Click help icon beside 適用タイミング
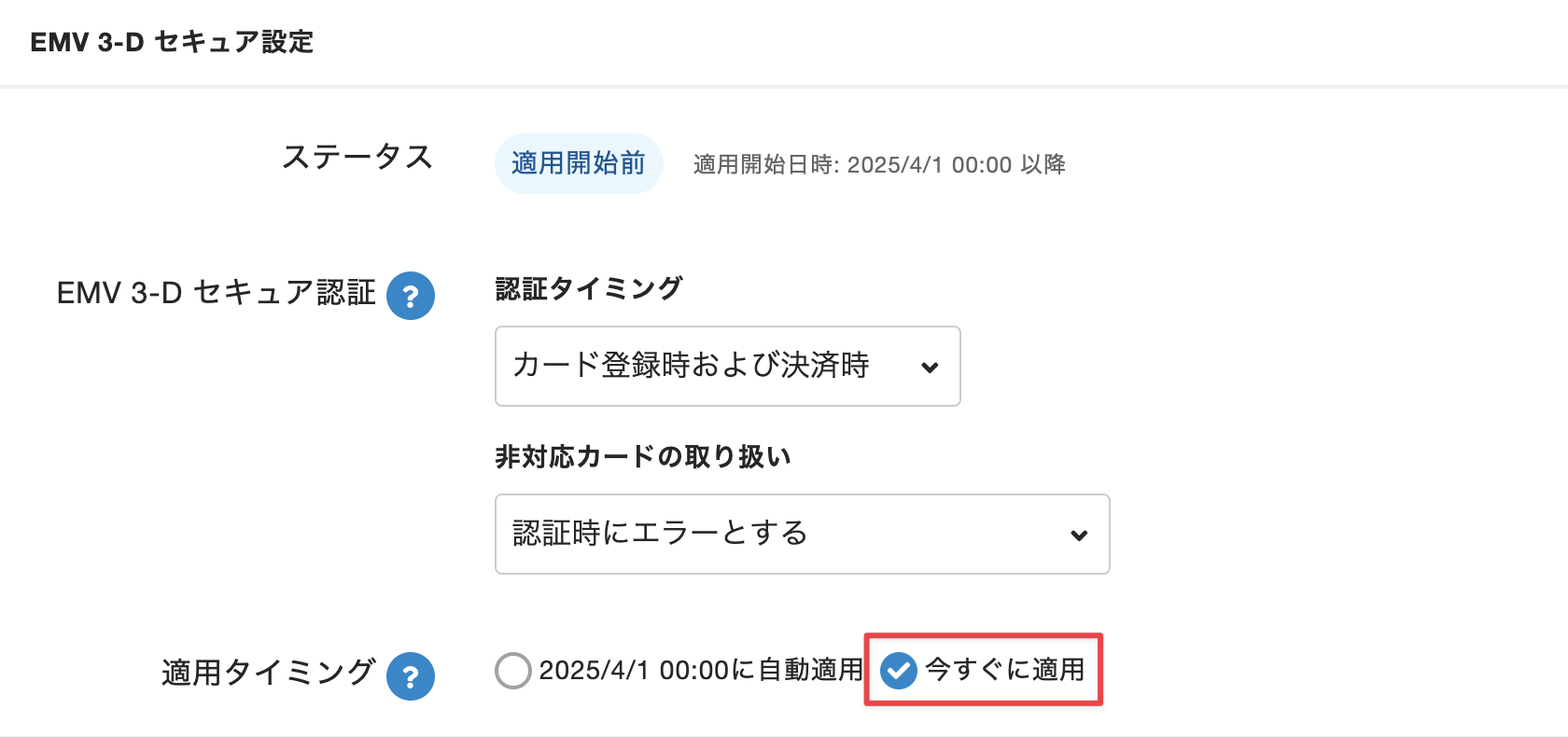 [x=411, y=675]
